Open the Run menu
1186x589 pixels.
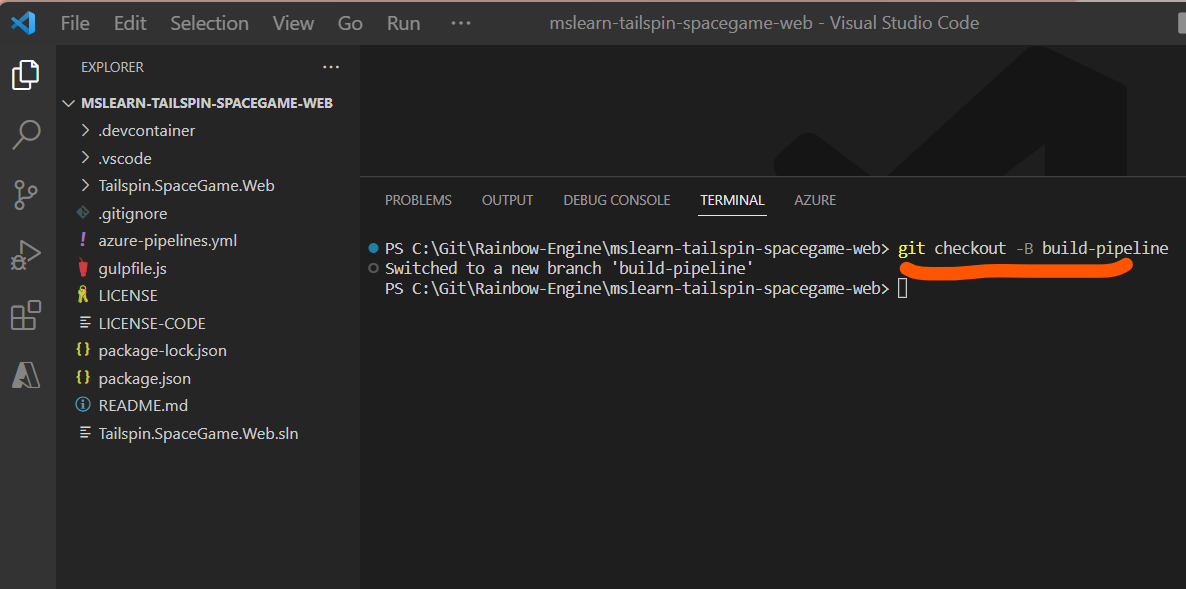click(403, 23)
